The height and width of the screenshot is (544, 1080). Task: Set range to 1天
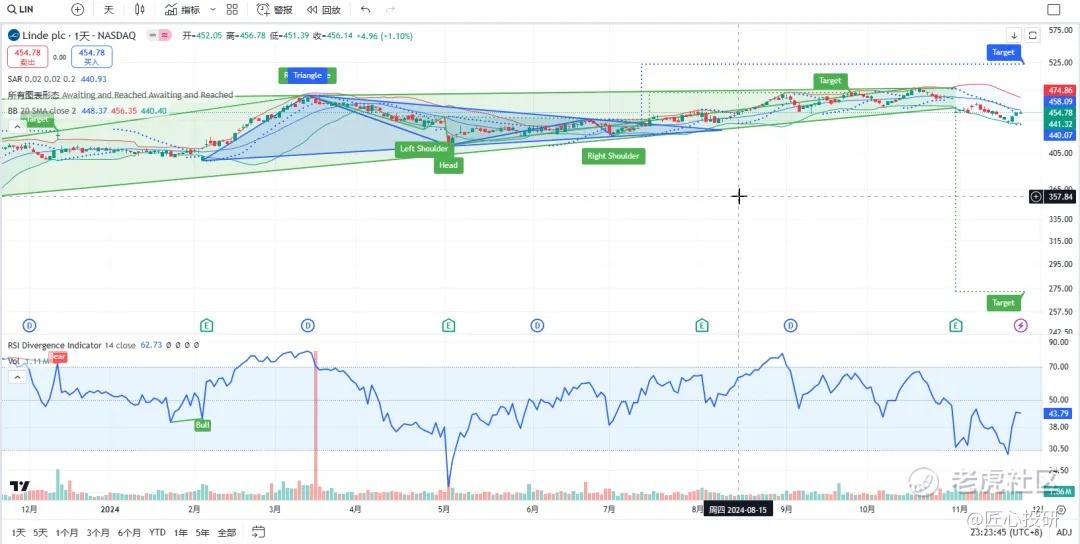pyautogui.click(x=18, y=532)
